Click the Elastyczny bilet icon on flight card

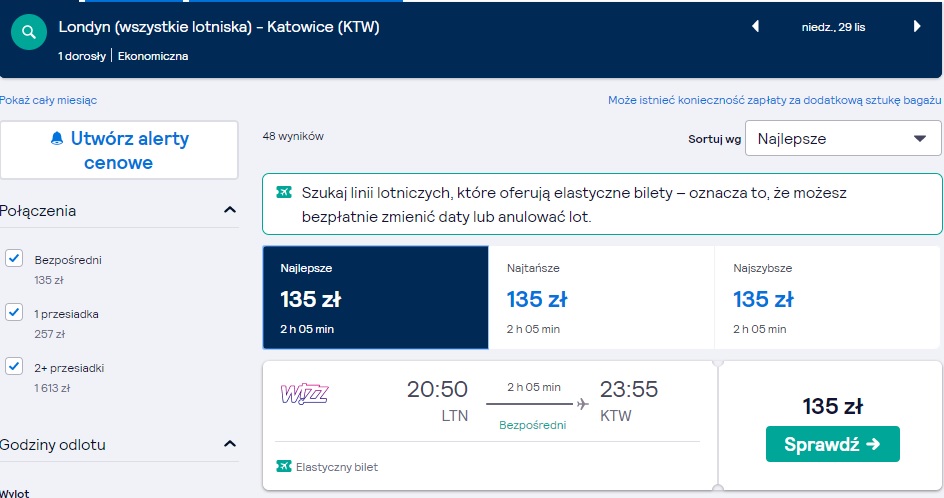pos(284,466)
